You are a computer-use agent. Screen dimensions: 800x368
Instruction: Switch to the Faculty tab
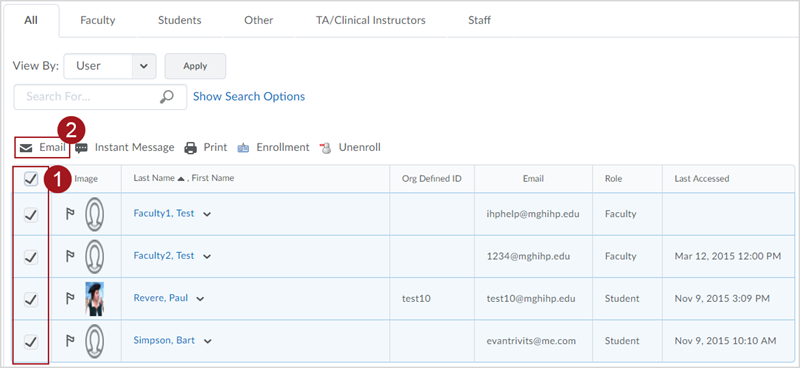97,20
